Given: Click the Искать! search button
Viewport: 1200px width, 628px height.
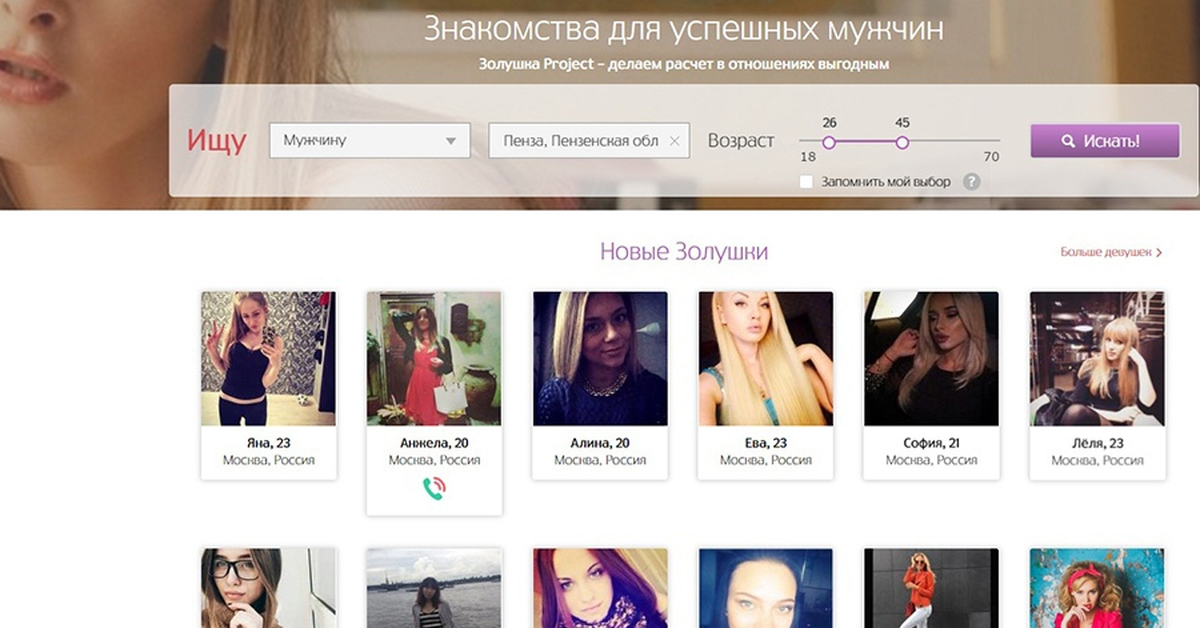Looking at the screenshot, I should (x=1105, y=141).
